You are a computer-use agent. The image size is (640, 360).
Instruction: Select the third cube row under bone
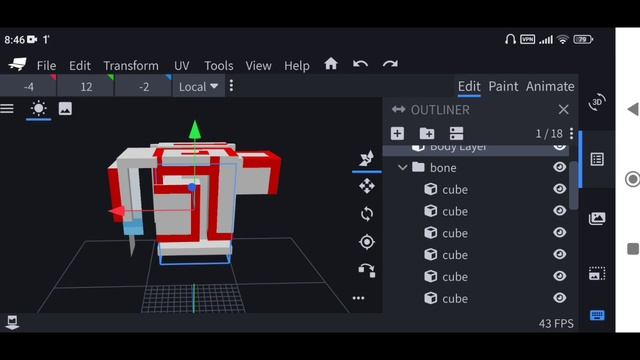[476, 233]
